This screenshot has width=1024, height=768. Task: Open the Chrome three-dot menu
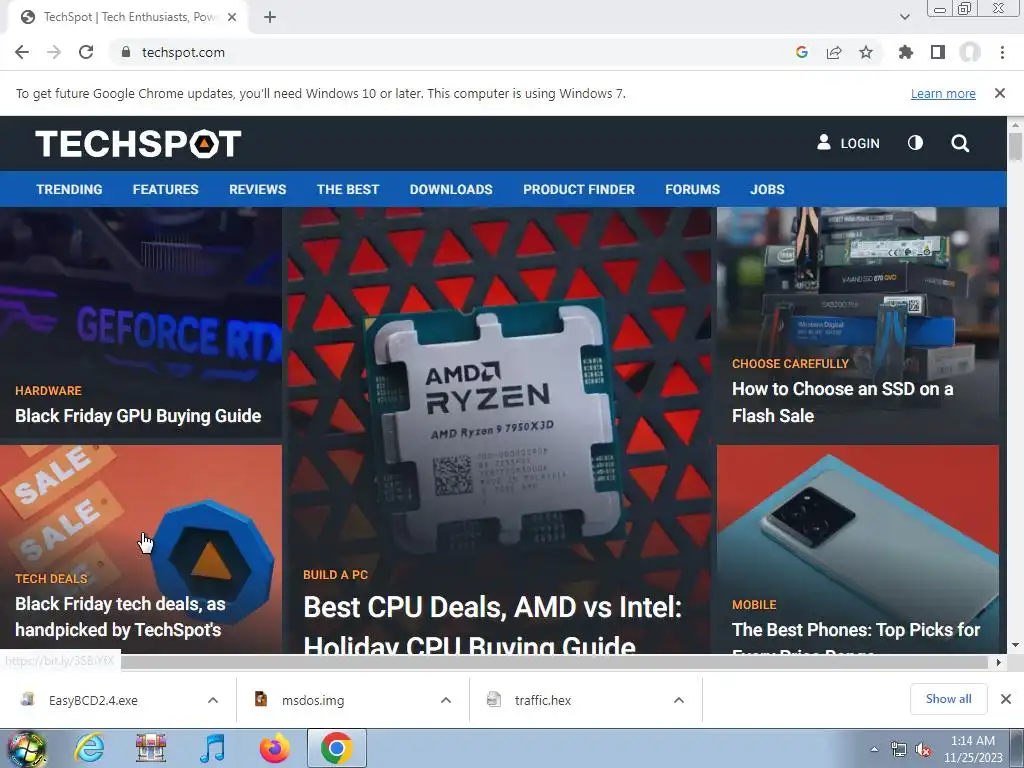(1002, 52)
